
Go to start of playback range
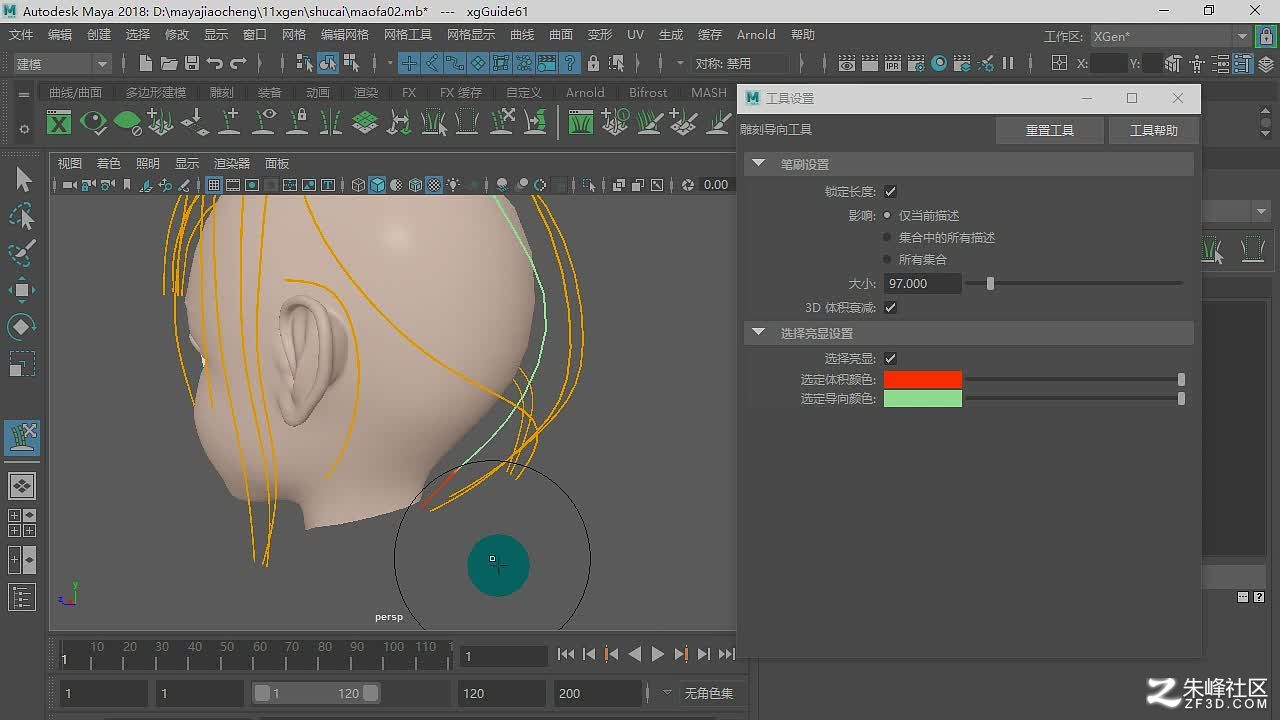566,654
